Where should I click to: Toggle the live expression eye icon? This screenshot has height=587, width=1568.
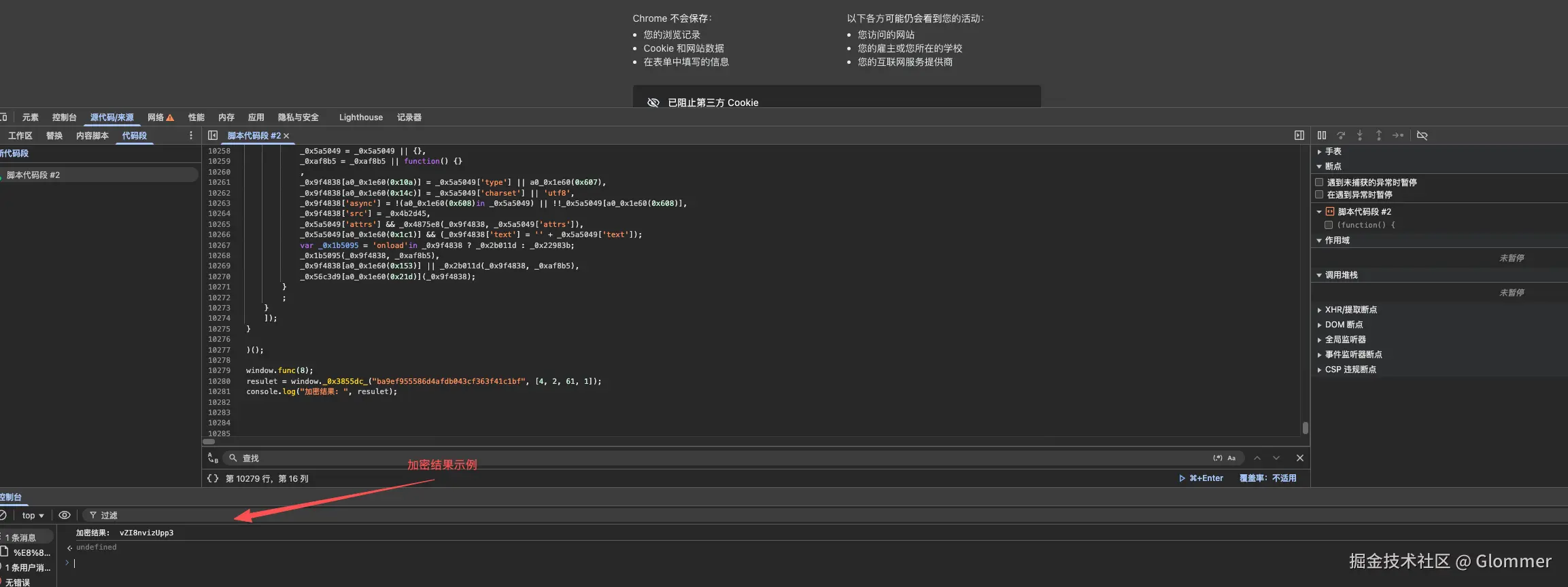click(x=65, y=515)
